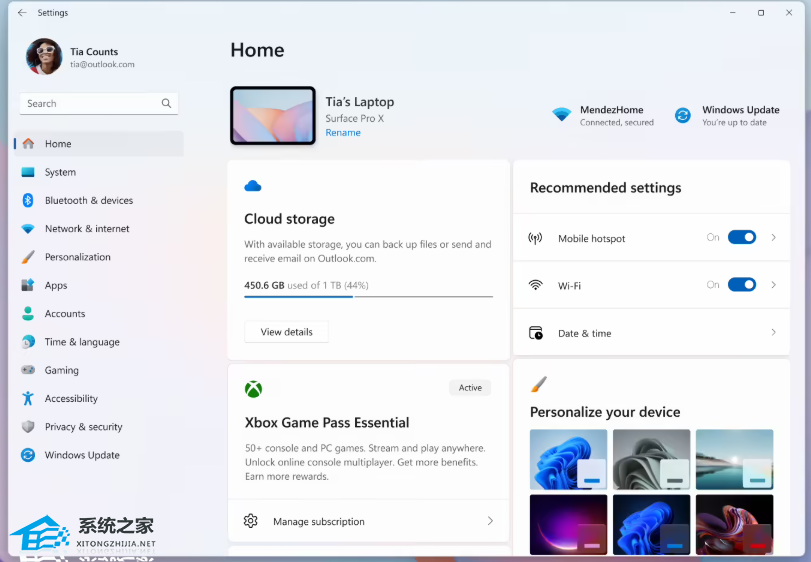Expand Mobile hotspot settings chevron
Screen dimensions: 811x562
774,237
